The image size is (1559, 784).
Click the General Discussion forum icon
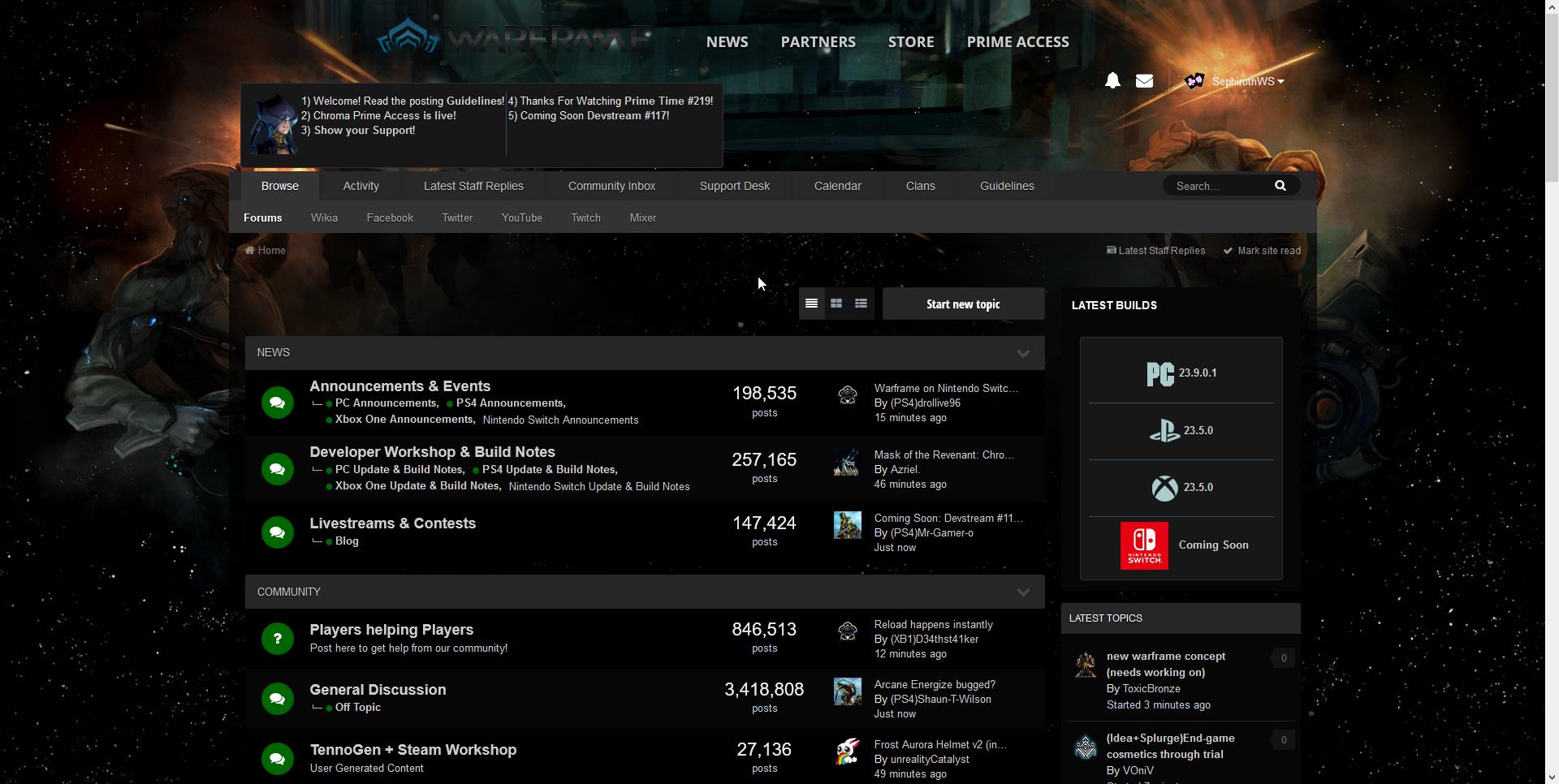coord(278,699)
